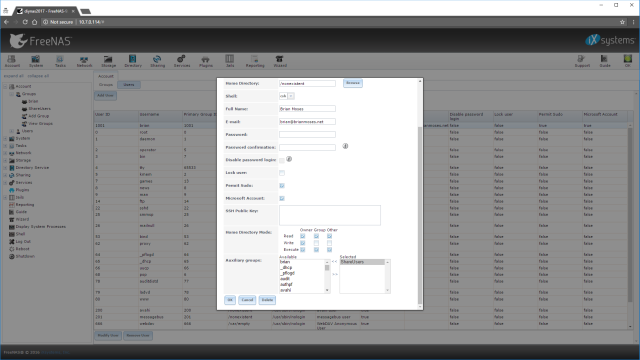Uncheck the Microsoft Account checkbox
Viewport: 640px width, 360px height.
pos(282,198)
